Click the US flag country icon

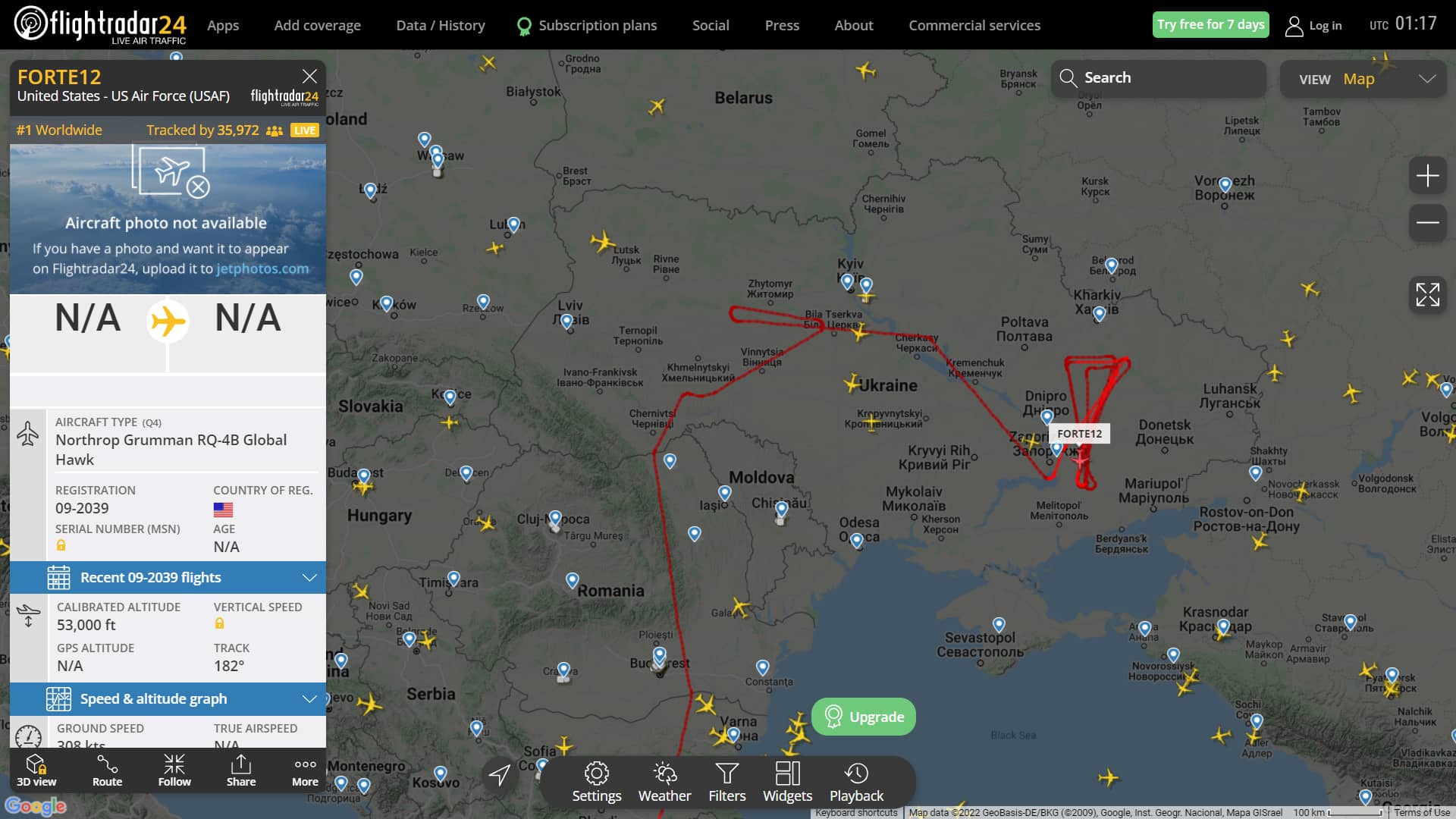point(223,510)
